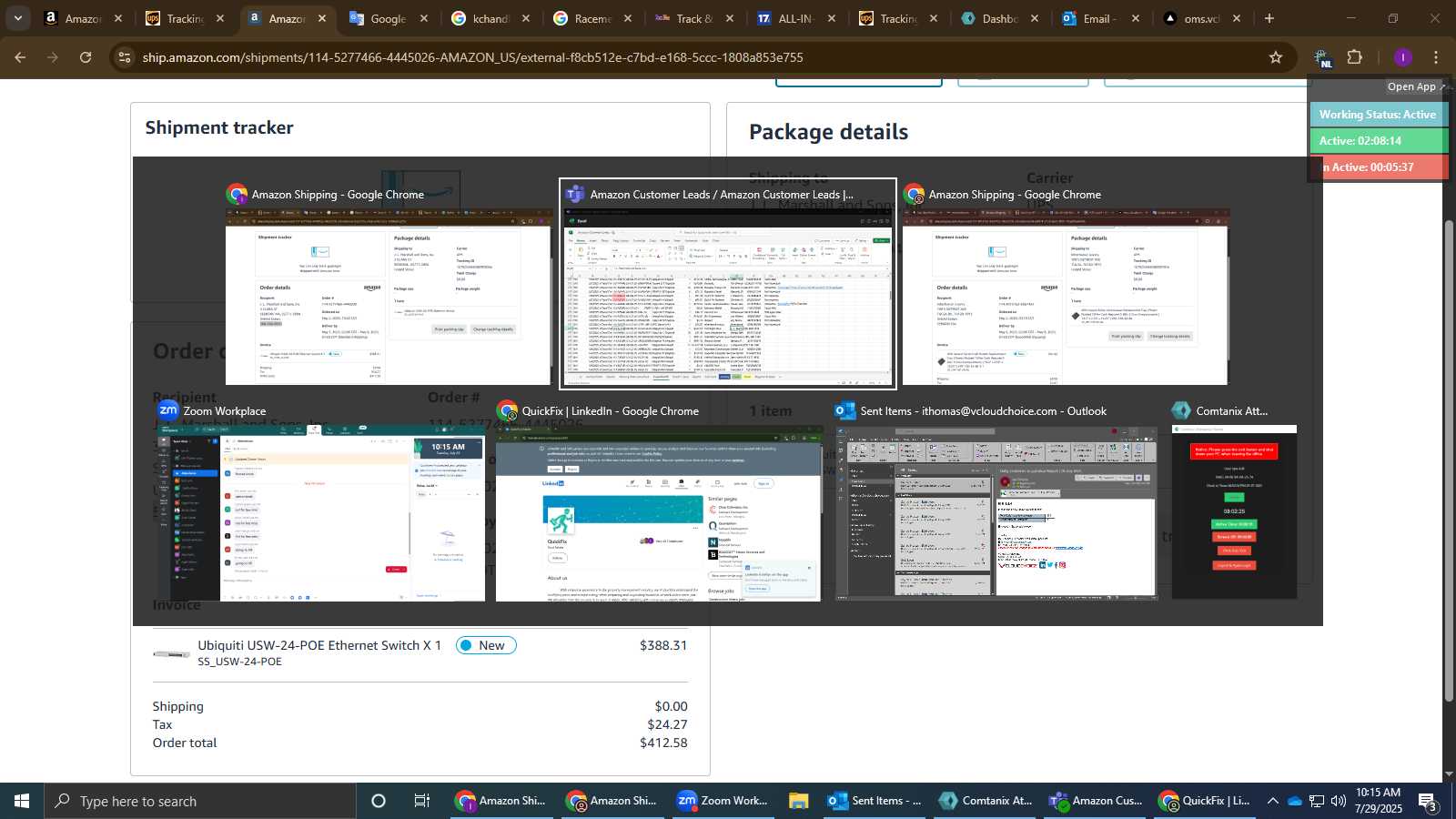1456x819 pixels.
Task: Open the Windows Start menu
Action: tap(22, 801)
